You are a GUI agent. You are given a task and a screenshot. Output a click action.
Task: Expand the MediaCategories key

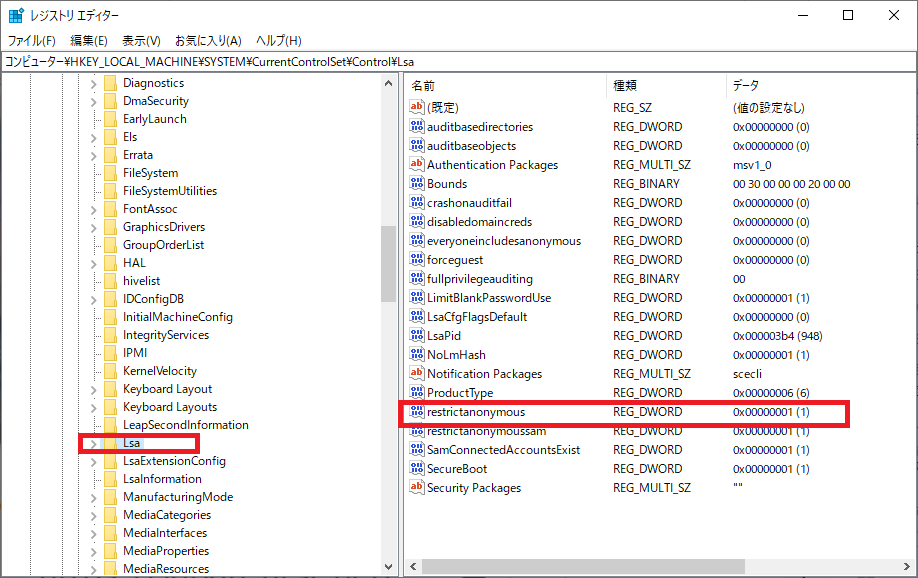coord(93,516)
